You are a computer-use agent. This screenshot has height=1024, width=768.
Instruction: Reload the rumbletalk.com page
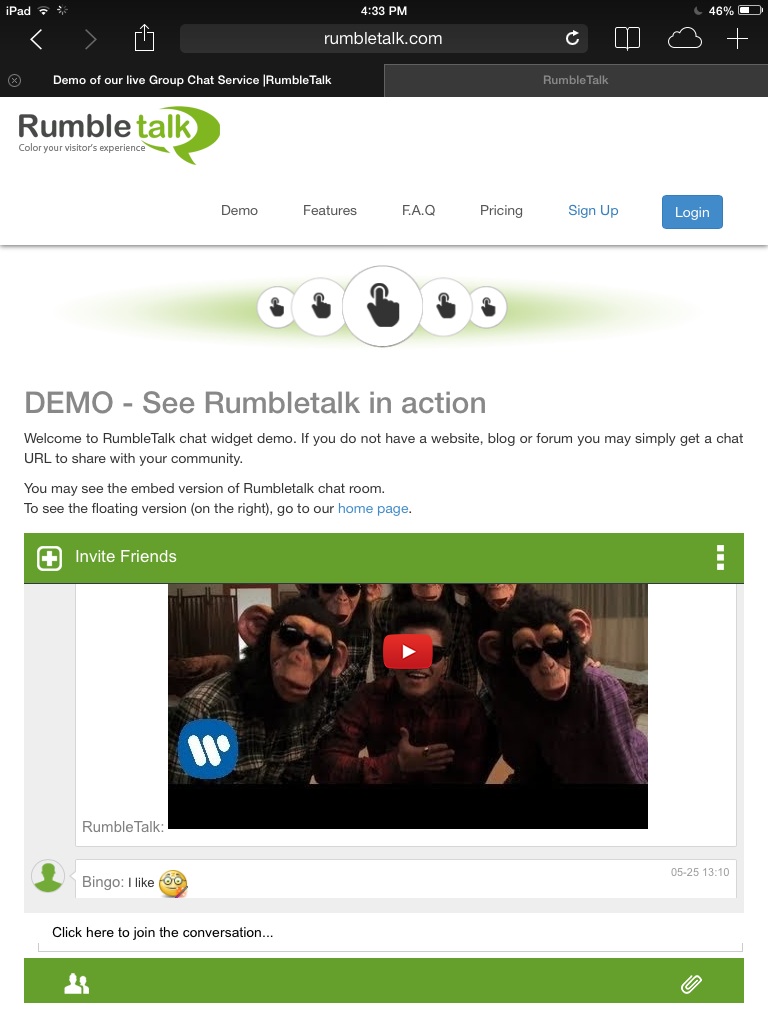point(572,39)
